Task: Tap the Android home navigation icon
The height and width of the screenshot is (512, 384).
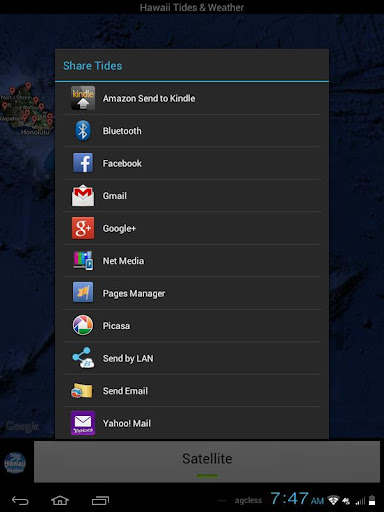Action: coord(60,500)
